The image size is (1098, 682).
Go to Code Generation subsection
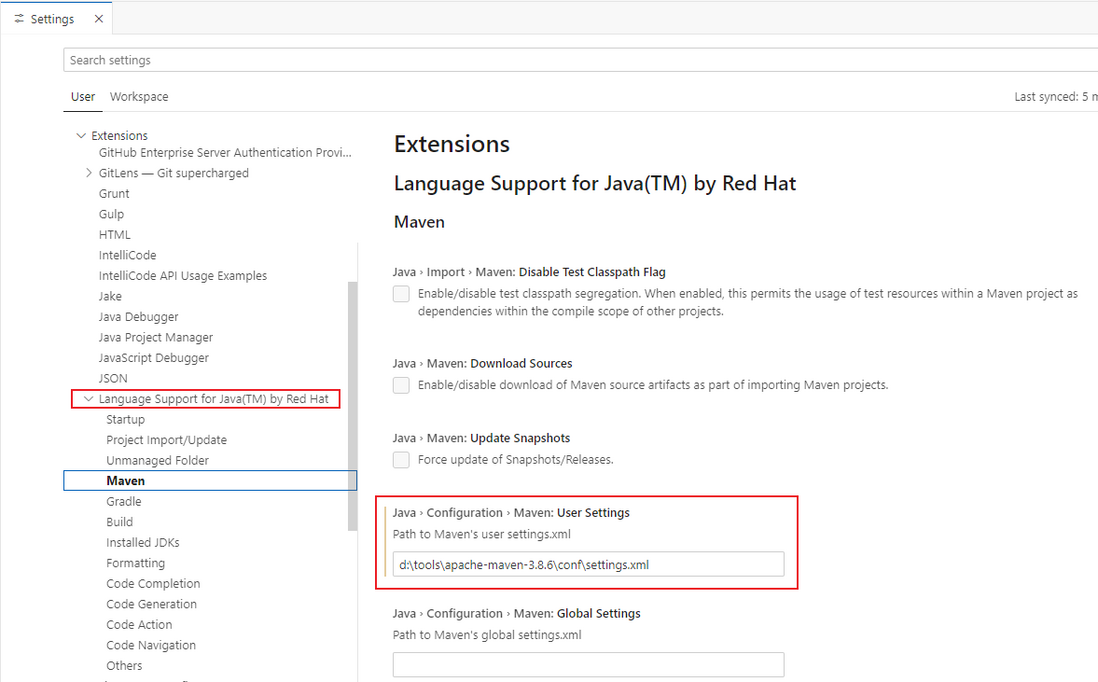(x=151, y=604)
